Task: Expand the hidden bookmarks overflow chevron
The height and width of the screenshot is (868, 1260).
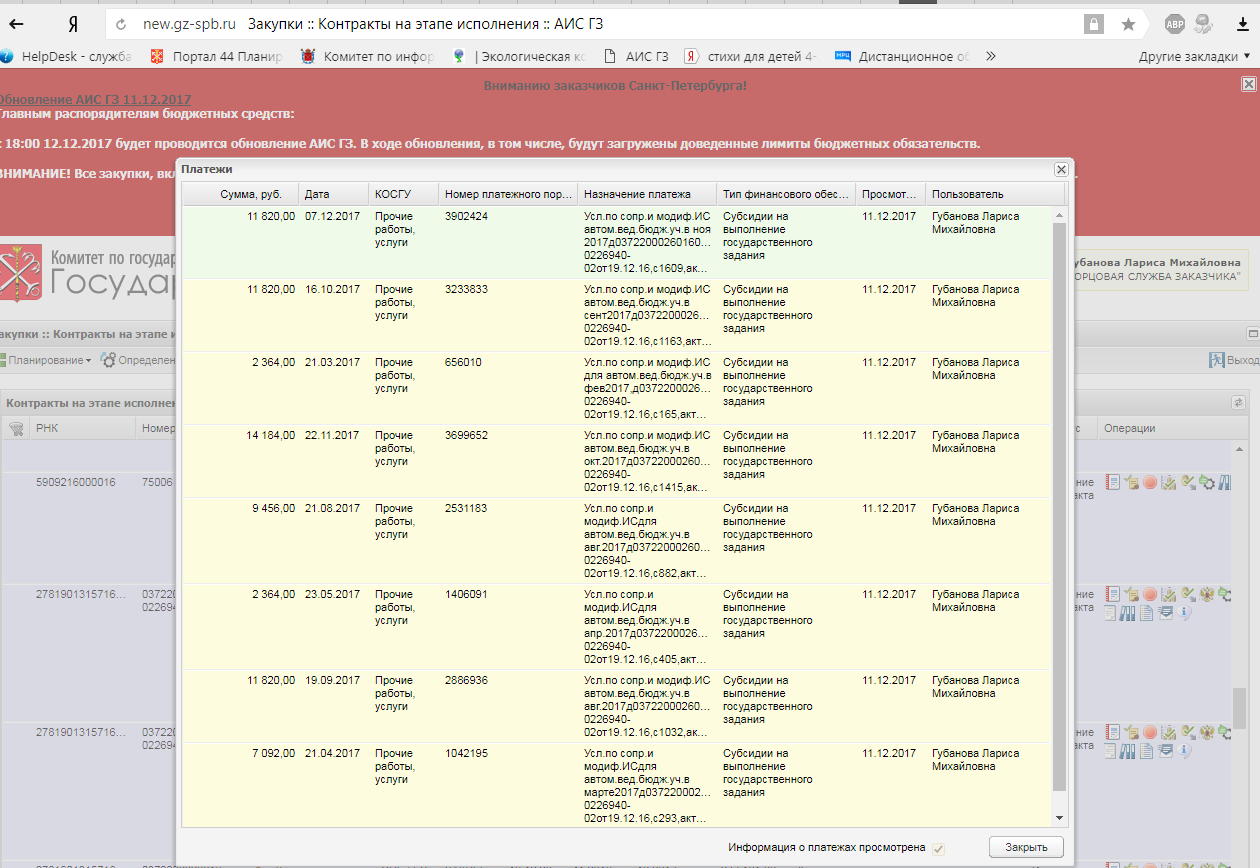Action: [991, 57]
